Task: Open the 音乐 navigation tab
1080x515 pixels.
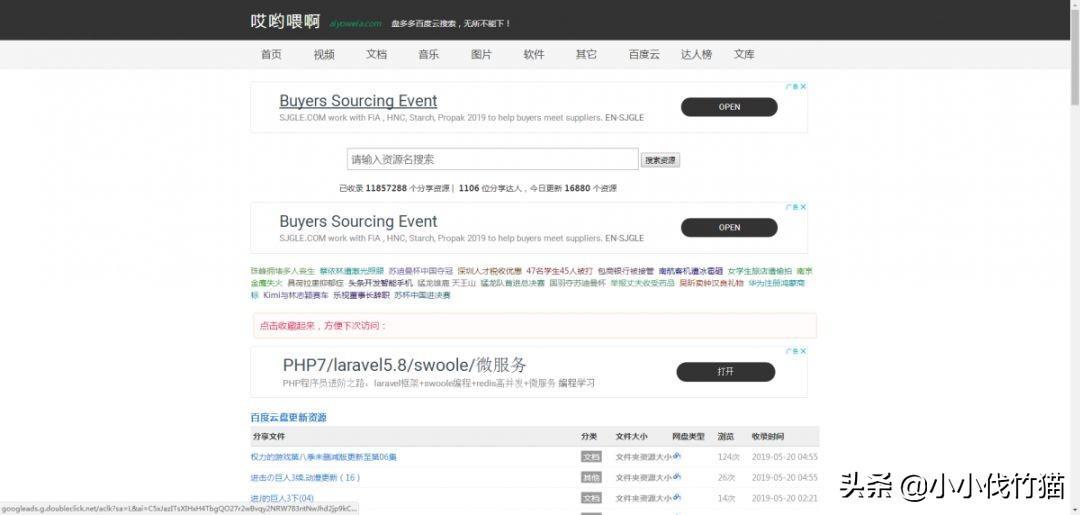Action: [428, 55]
